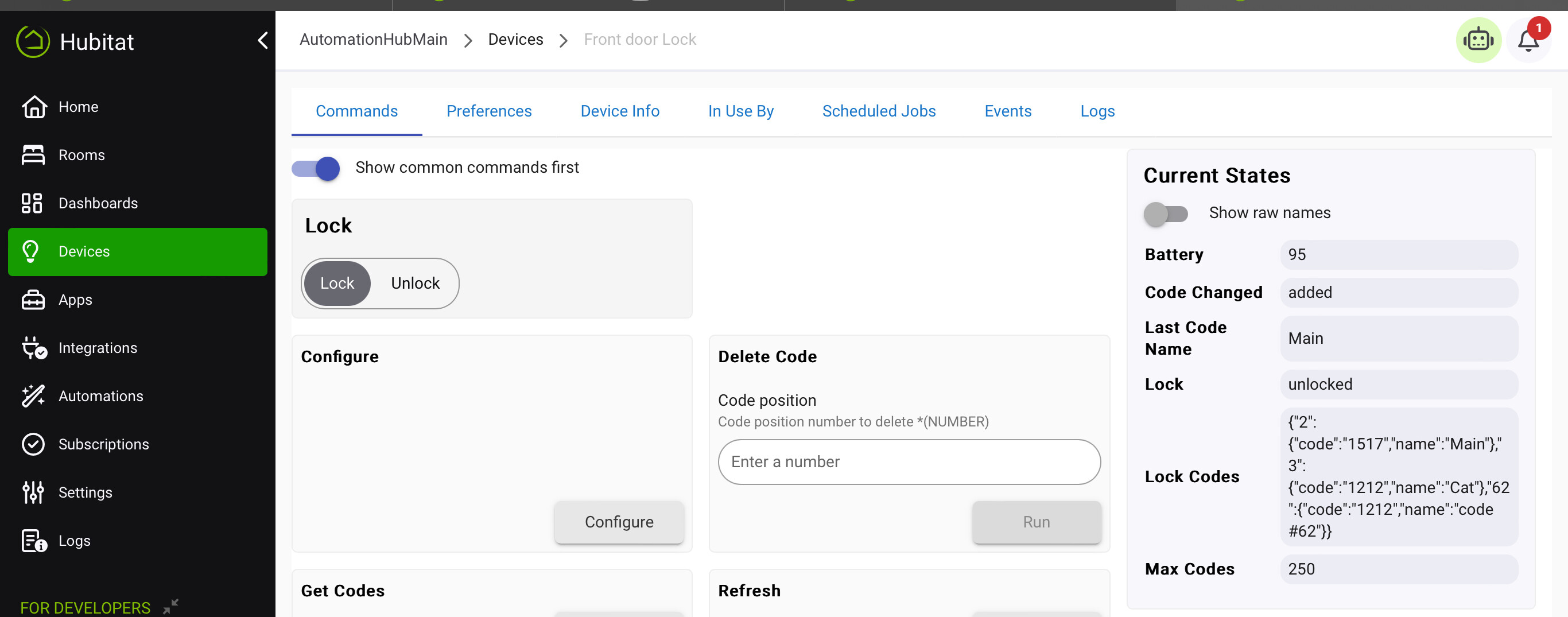This screenshot has height=617, width=1568.
Task: Click the Current States heading
Action: click(1217, 175)
